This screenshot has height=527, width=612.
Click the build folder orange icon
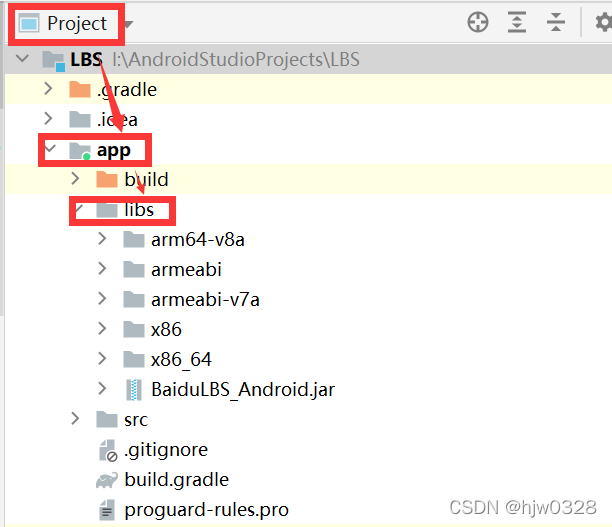(107, 179)
